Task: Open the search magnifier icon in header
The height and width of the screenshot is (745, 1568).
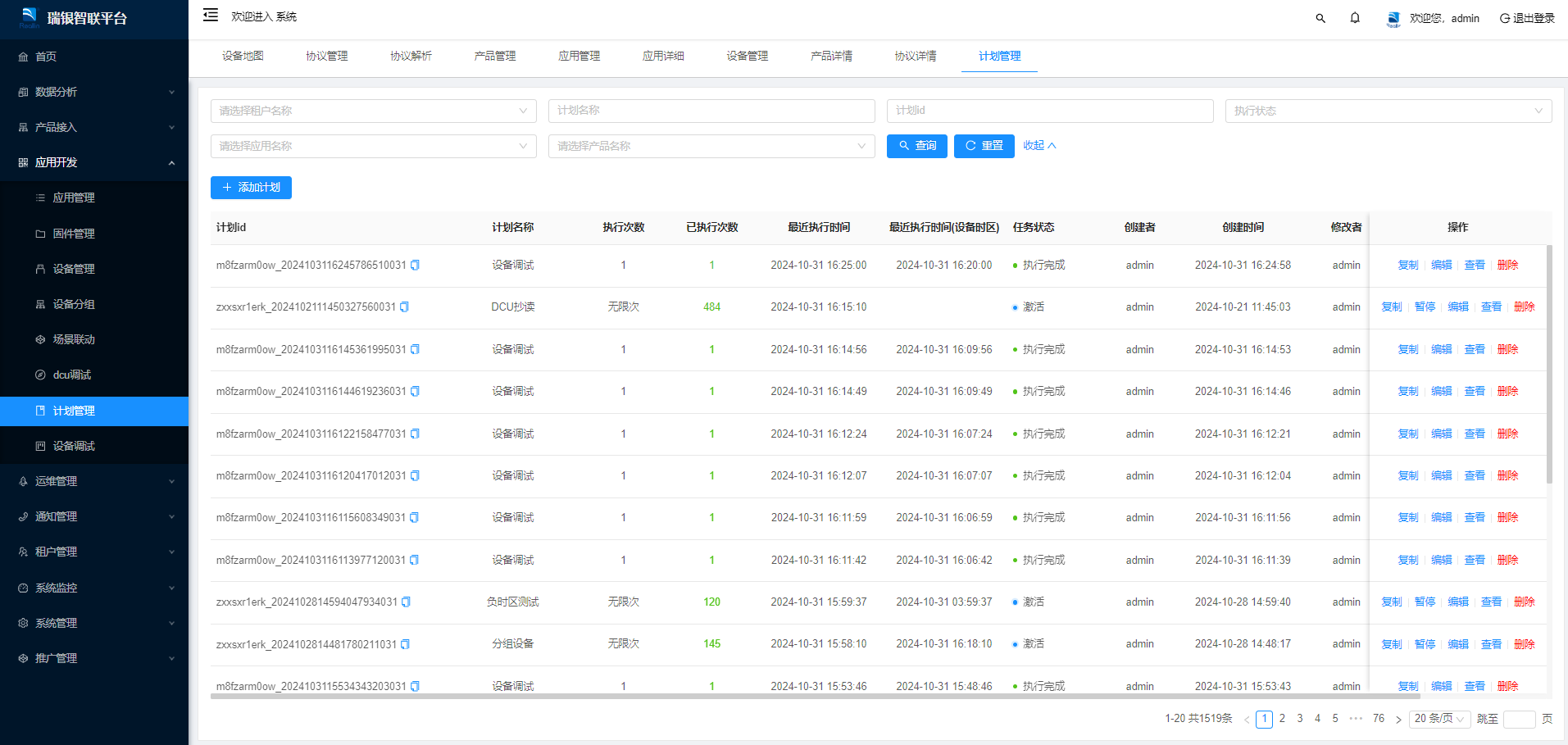Action: pos(1320,18)
